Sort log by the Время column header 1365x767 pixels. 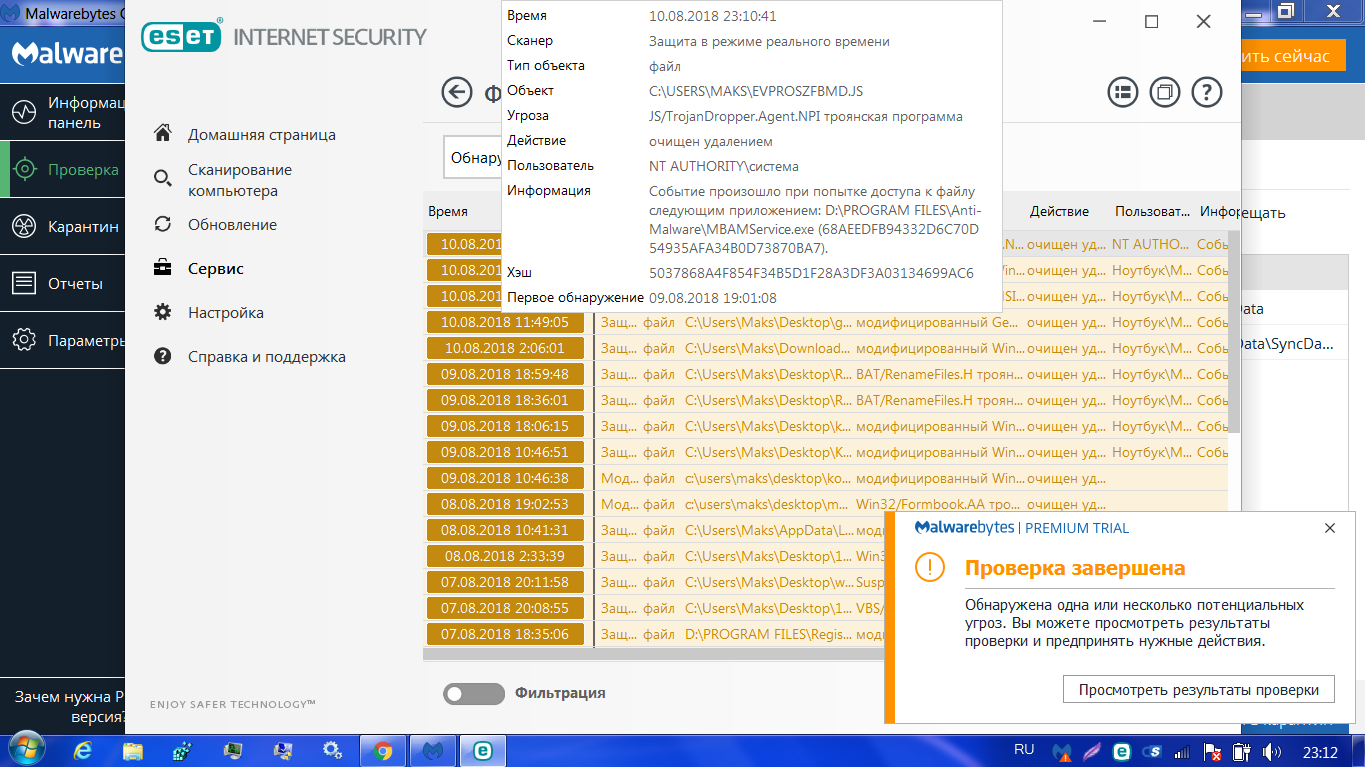[x=448, y=212]
